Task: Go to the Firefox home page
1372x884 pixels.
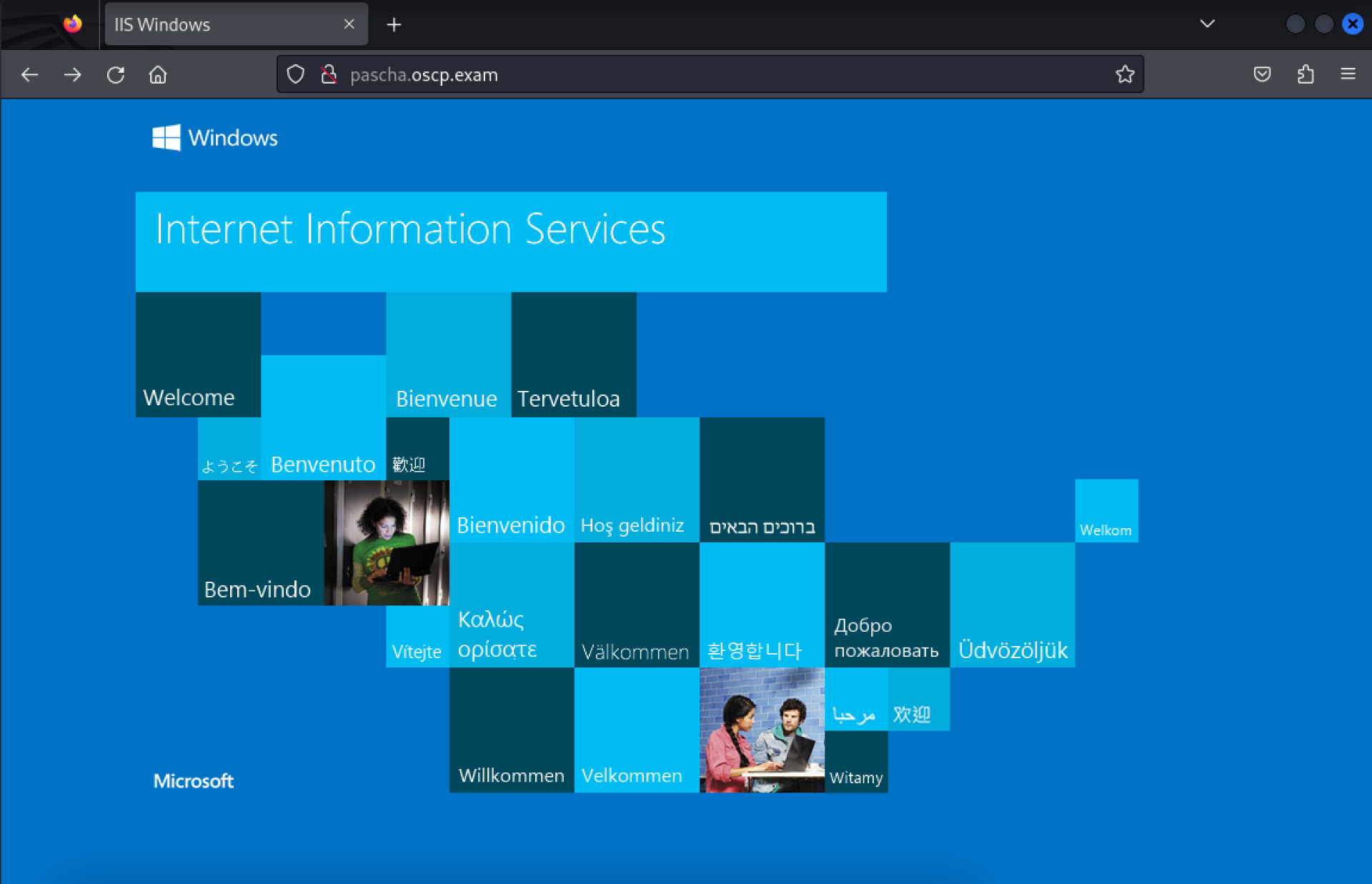Action: click(x=158, y=74)
